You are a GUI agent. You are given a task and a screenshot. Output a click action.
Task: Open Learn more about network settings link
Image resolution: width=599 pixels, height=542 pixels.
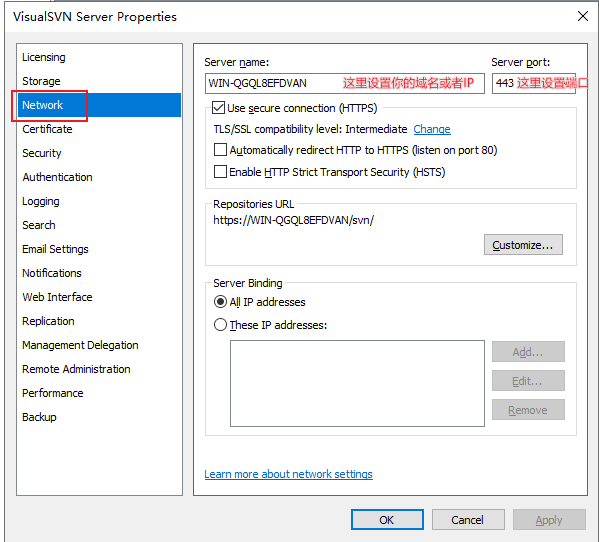288,474
